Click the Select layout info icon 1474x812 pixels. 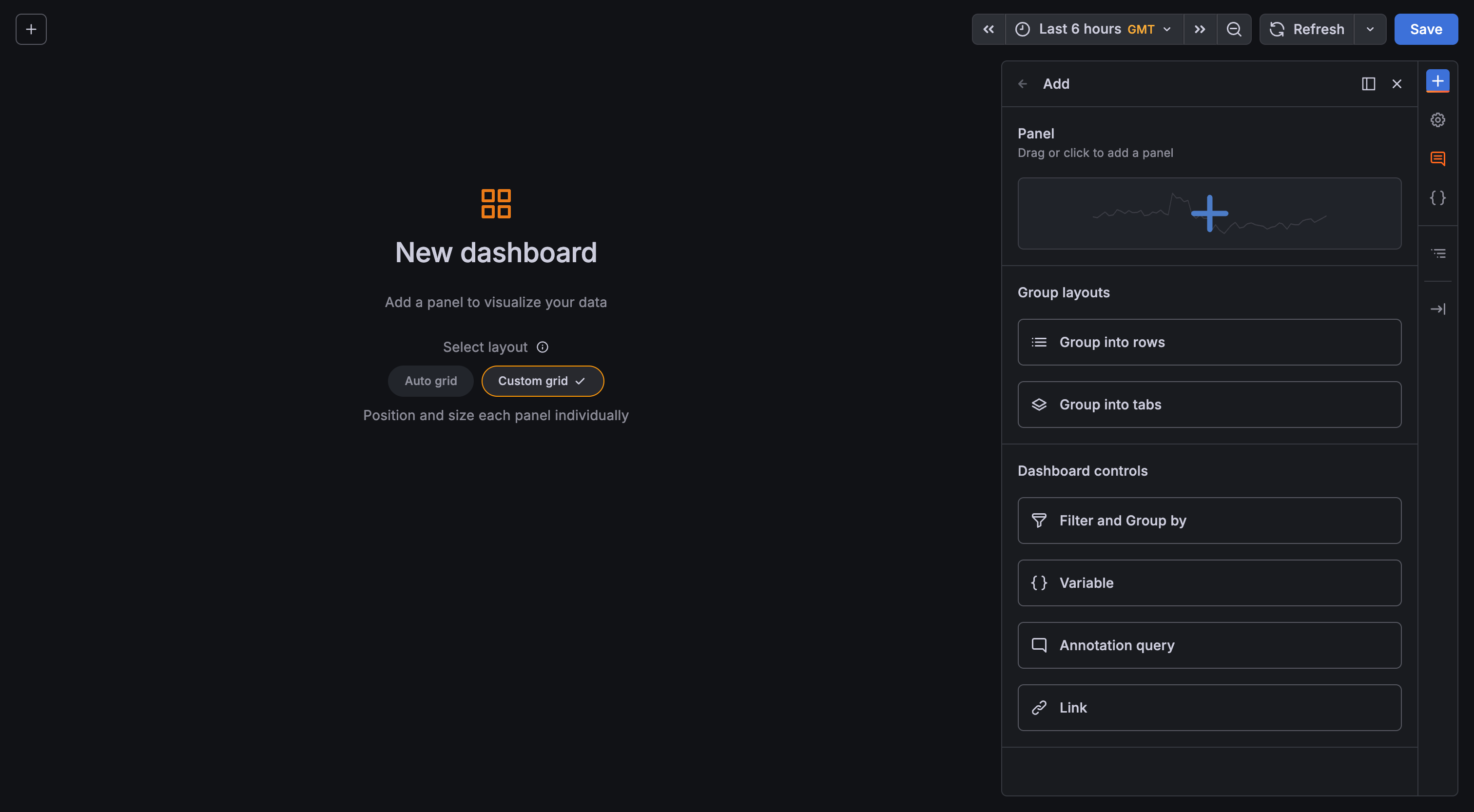543,348
